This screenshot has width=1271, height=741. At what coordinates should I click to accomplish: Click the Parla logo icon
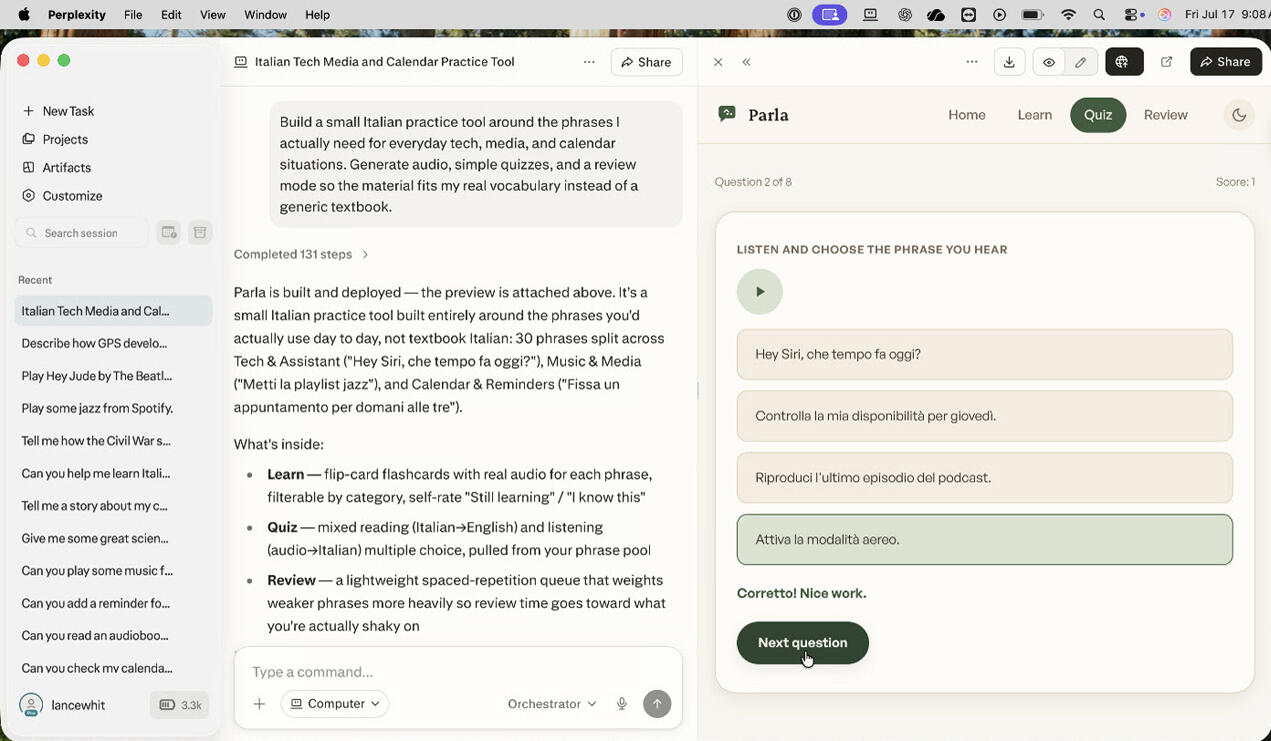[x=727, y=114]
